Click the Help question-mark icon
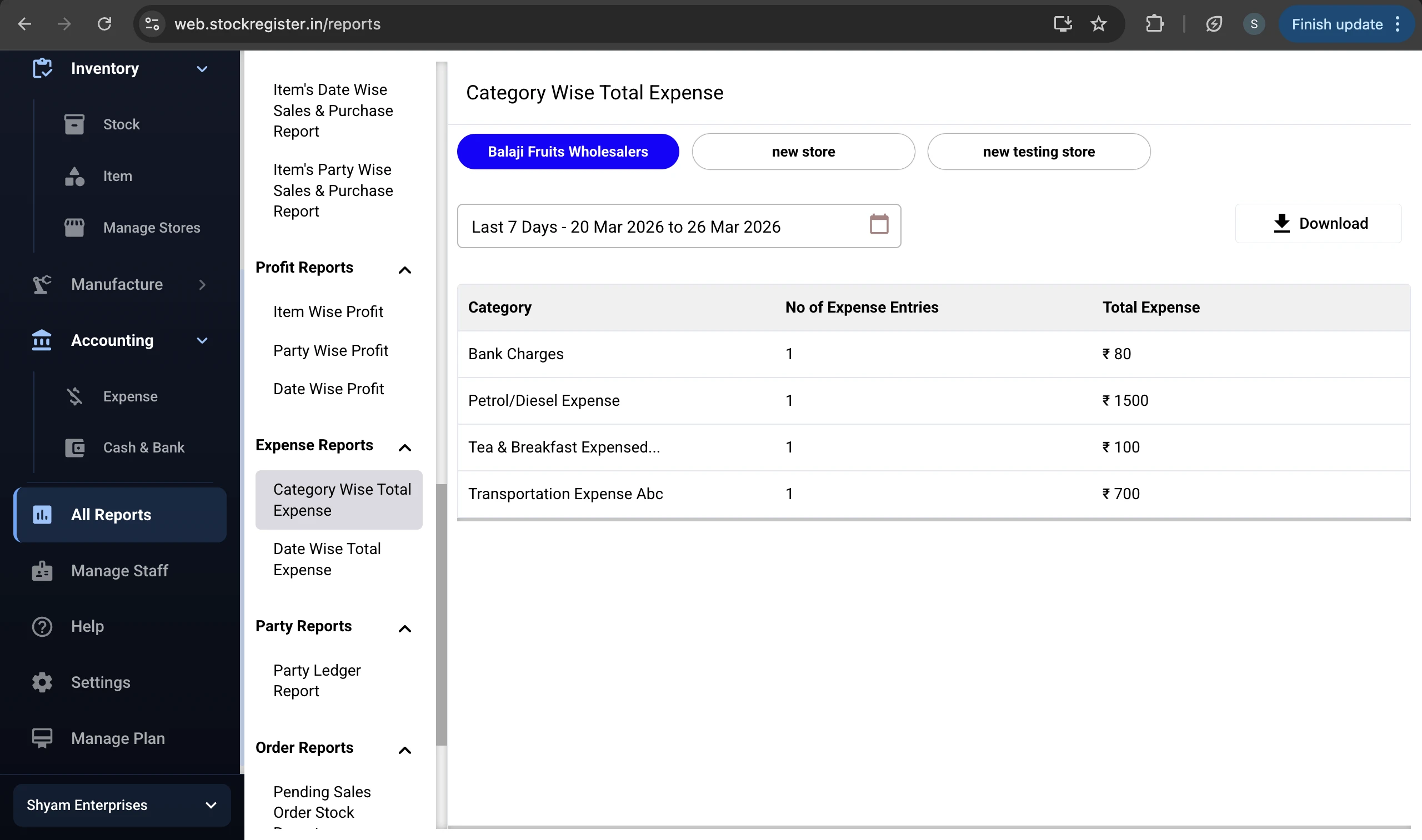Image resolution: width=1422 pixels, height=840 pixels. click(x=42, y=626)
